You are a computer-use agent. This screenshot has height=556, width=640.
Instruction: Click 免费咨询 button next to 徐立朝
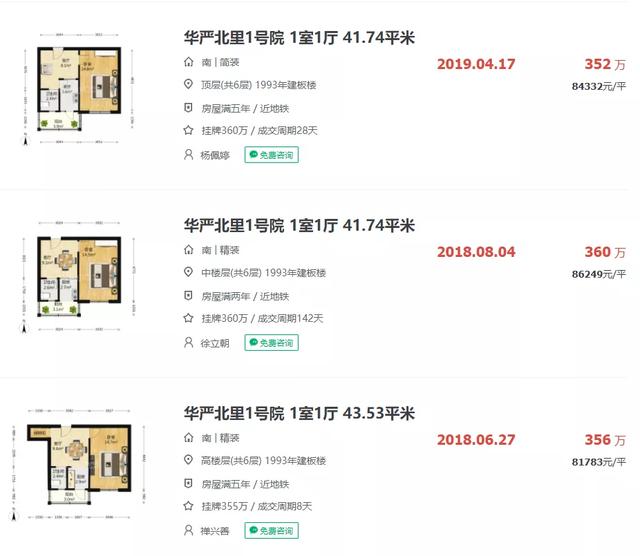pos(271,343)
